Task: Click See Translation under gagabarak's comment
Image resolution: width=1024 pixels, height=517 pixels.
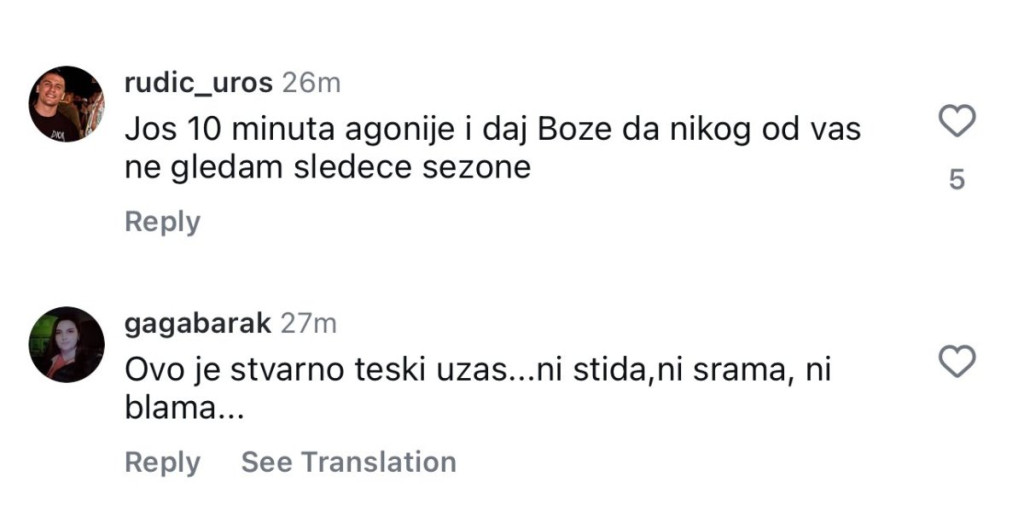Action: point(348,462)
